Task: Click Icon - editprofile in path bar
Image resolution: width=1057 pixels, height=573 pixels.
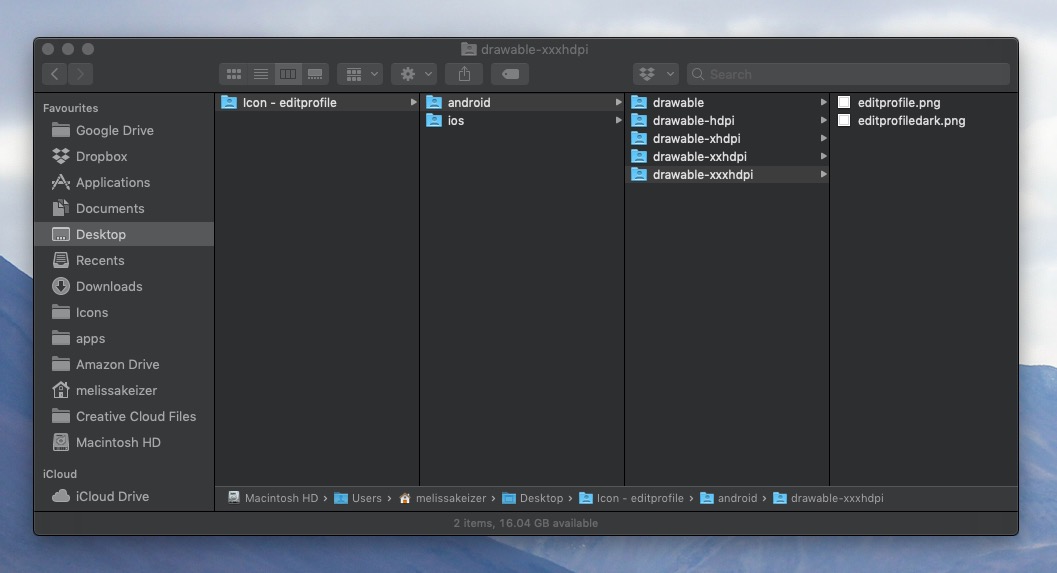Action: [x=632, y=498]
